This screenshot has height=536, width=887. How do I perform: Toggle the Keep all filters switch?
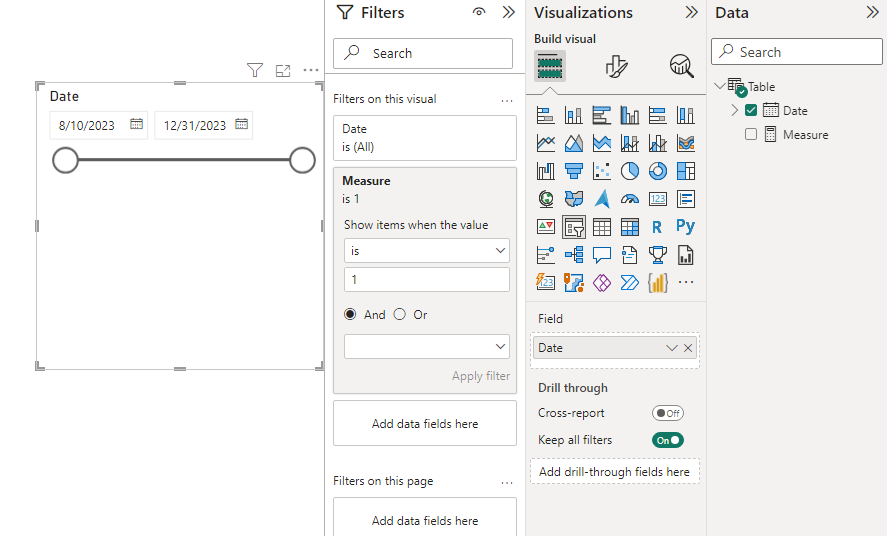coord(668,440)
